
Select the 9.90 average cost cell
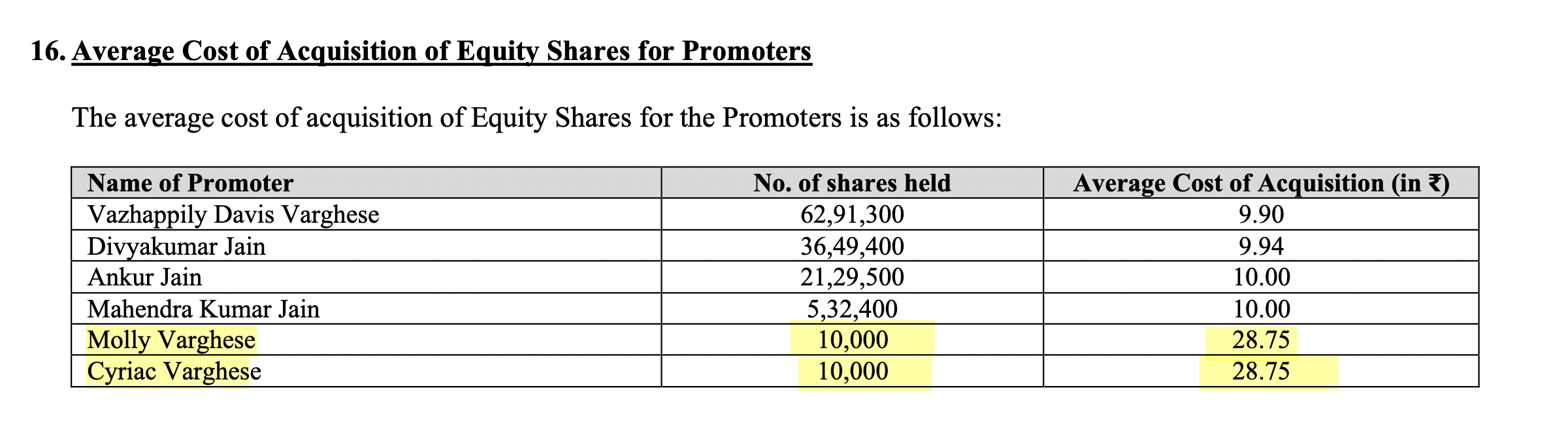[1261, 215]
